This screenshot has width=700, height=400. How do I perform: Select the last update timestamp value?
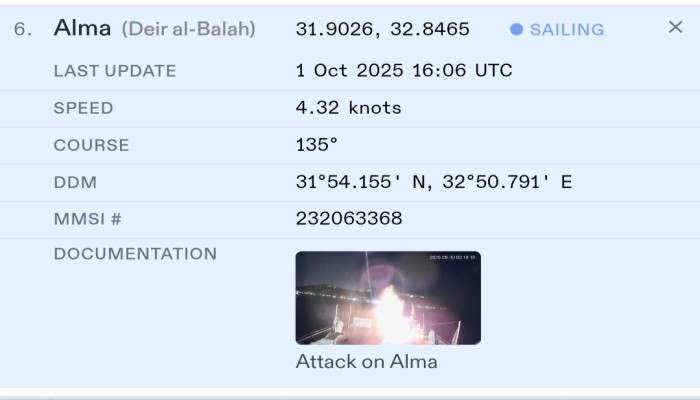tap(404, 71)
